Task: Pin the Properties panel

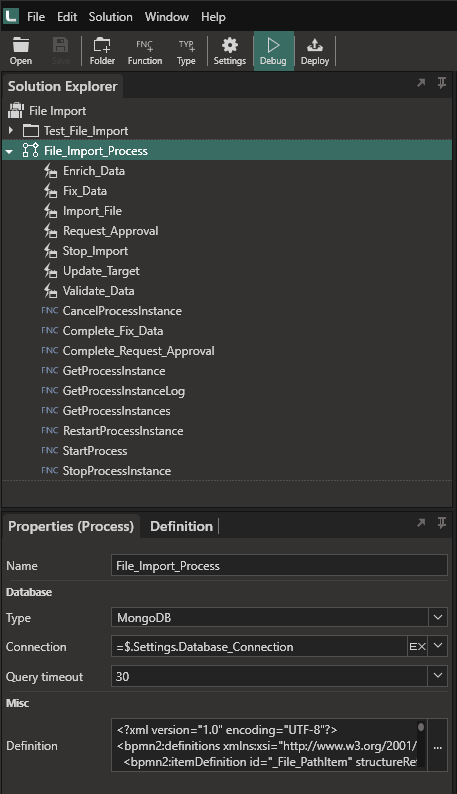Action: coord(442,523)
